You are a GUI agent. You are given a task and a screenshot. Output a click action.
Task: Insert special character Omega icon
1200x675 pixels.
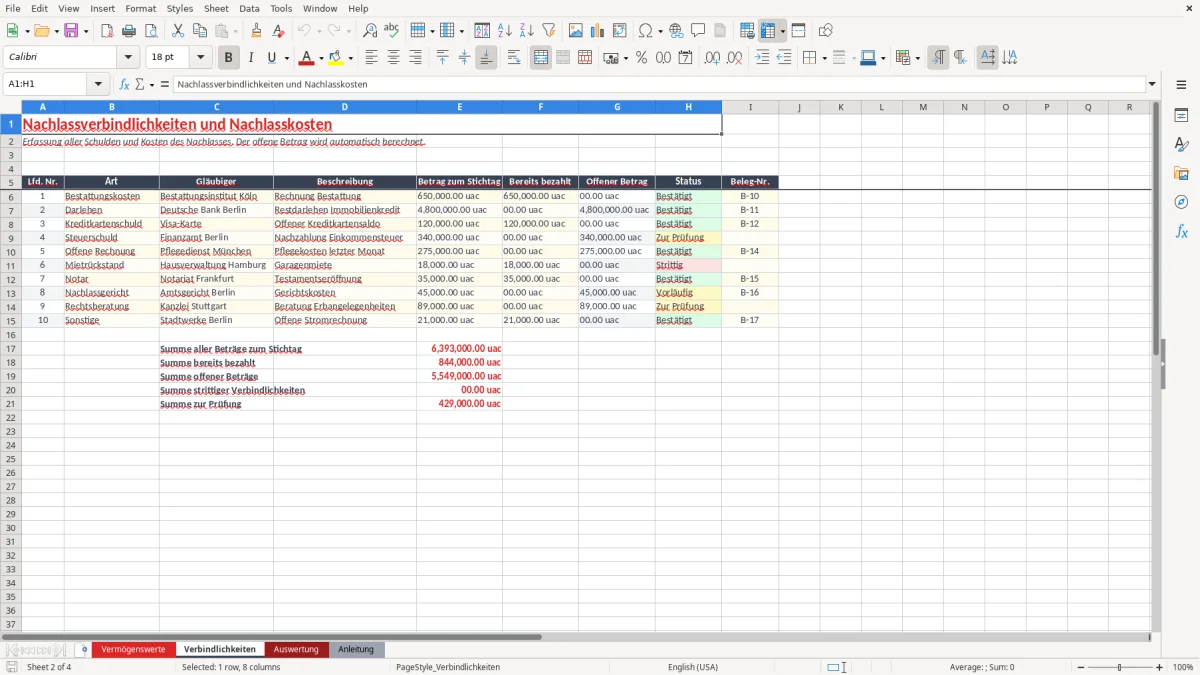645,31
